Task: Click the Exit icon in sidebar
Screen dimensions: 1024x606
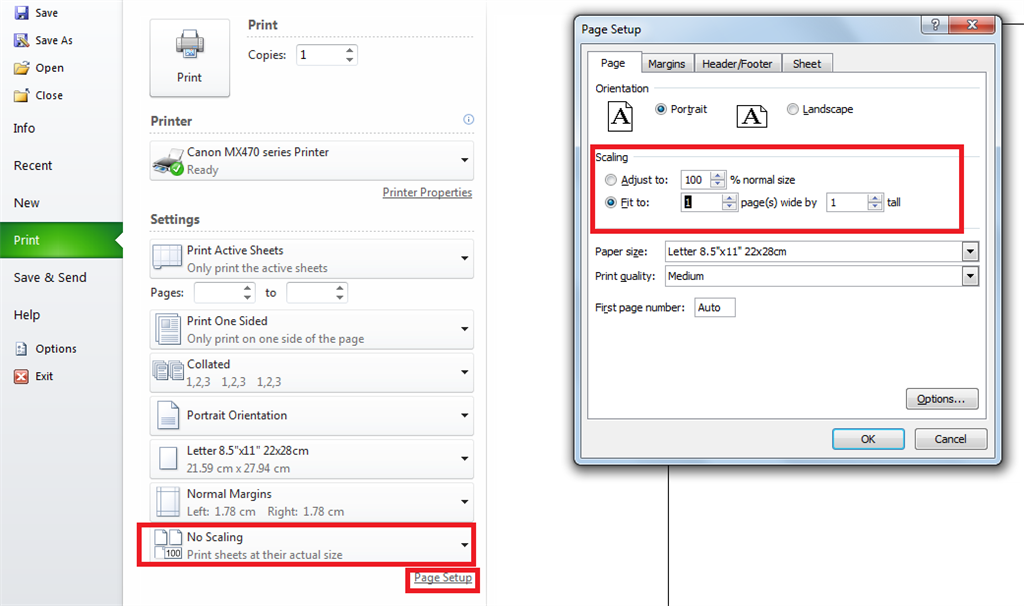Action: click(x=22, y=376)
